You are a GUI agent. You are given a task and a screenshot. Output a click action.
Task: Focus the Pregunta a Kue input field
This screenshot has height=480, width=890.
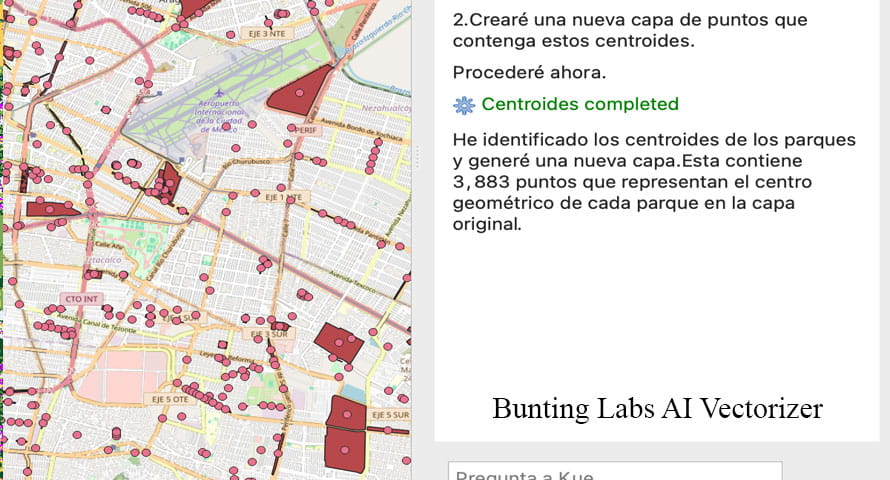point(615,471)
